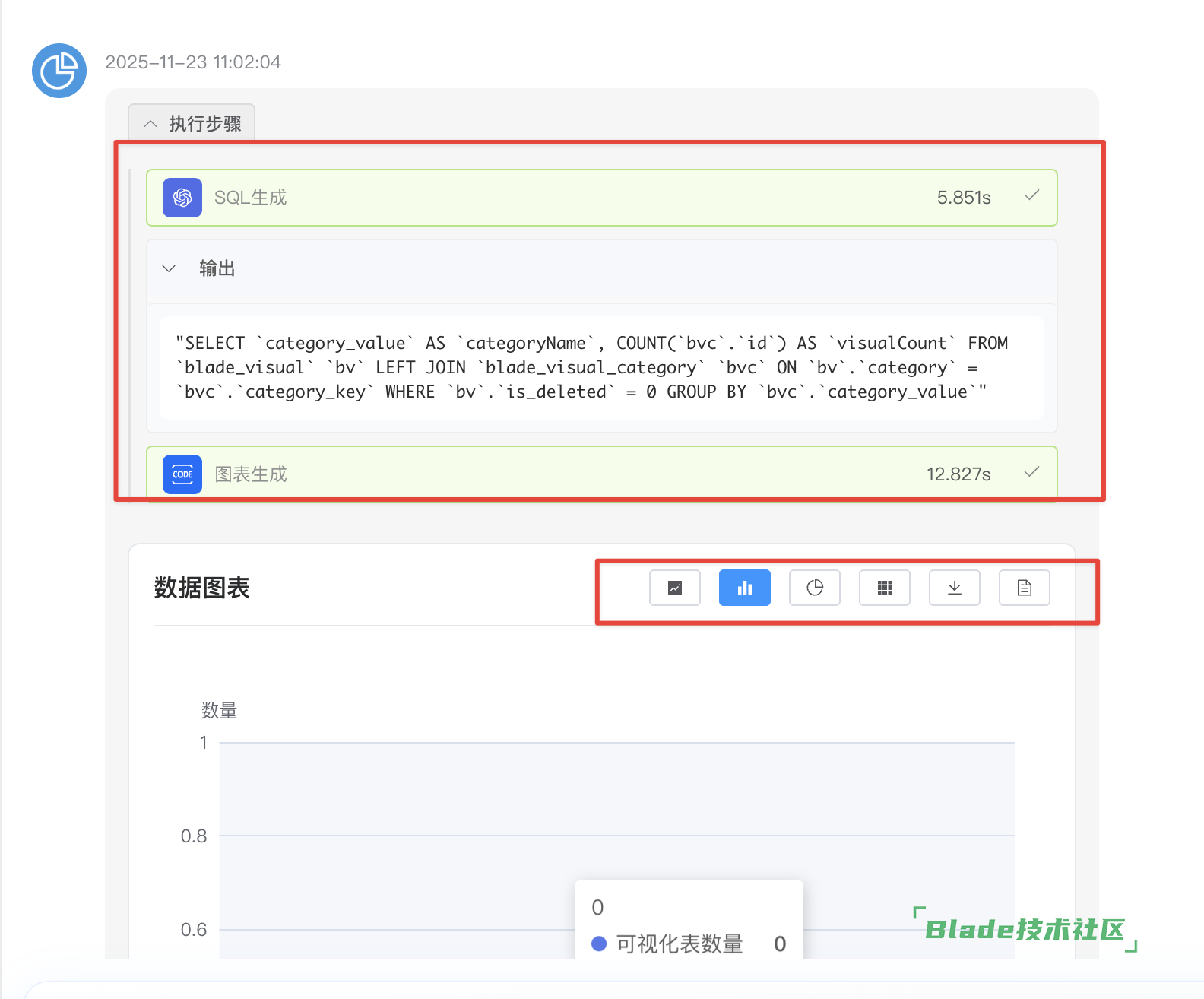Show data as table grid
1204x999 pixels.
pyautogui.click(x=884, y=588)
